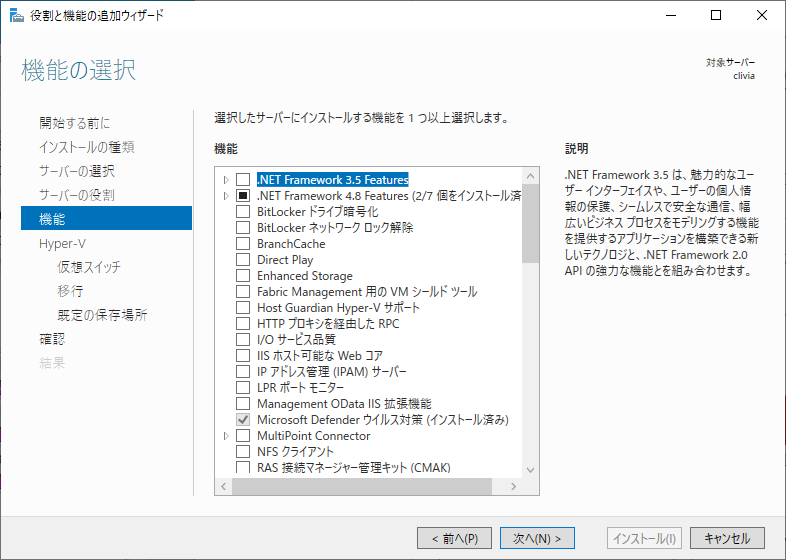
Task: Check Management OData IIS 拡張機能 checkbox
Action: (243, 404)
